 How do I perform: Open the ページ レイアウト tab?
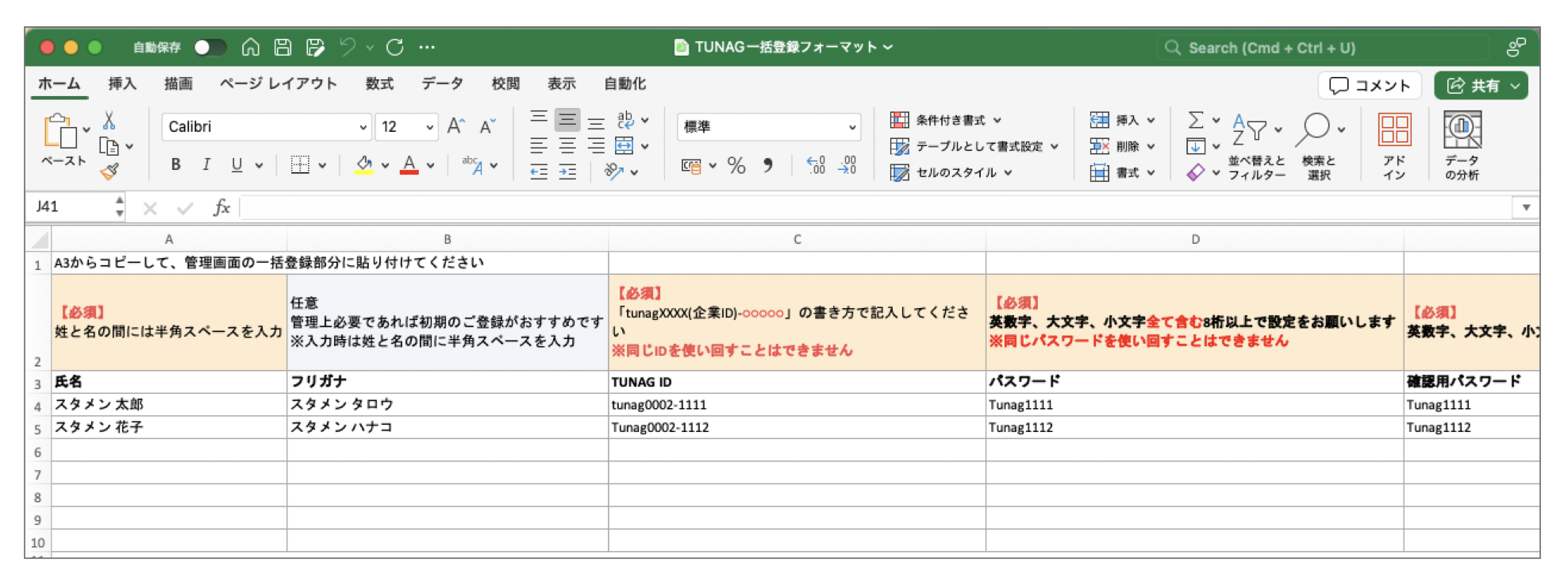pyautogui.click(x=279, y=83)
